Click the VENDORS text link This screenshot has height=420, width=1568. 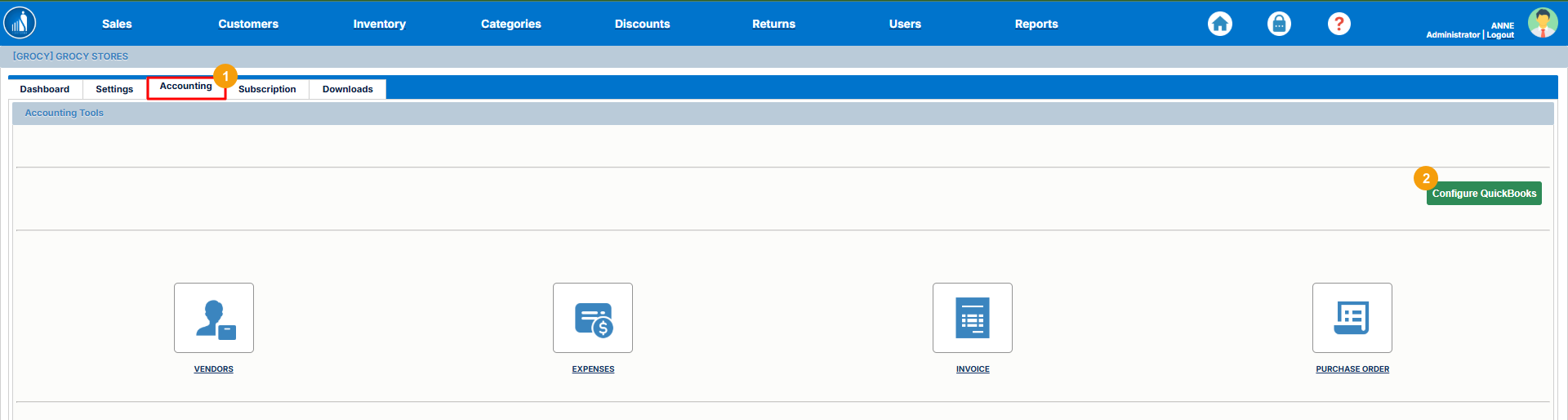(x=214, y=369)
